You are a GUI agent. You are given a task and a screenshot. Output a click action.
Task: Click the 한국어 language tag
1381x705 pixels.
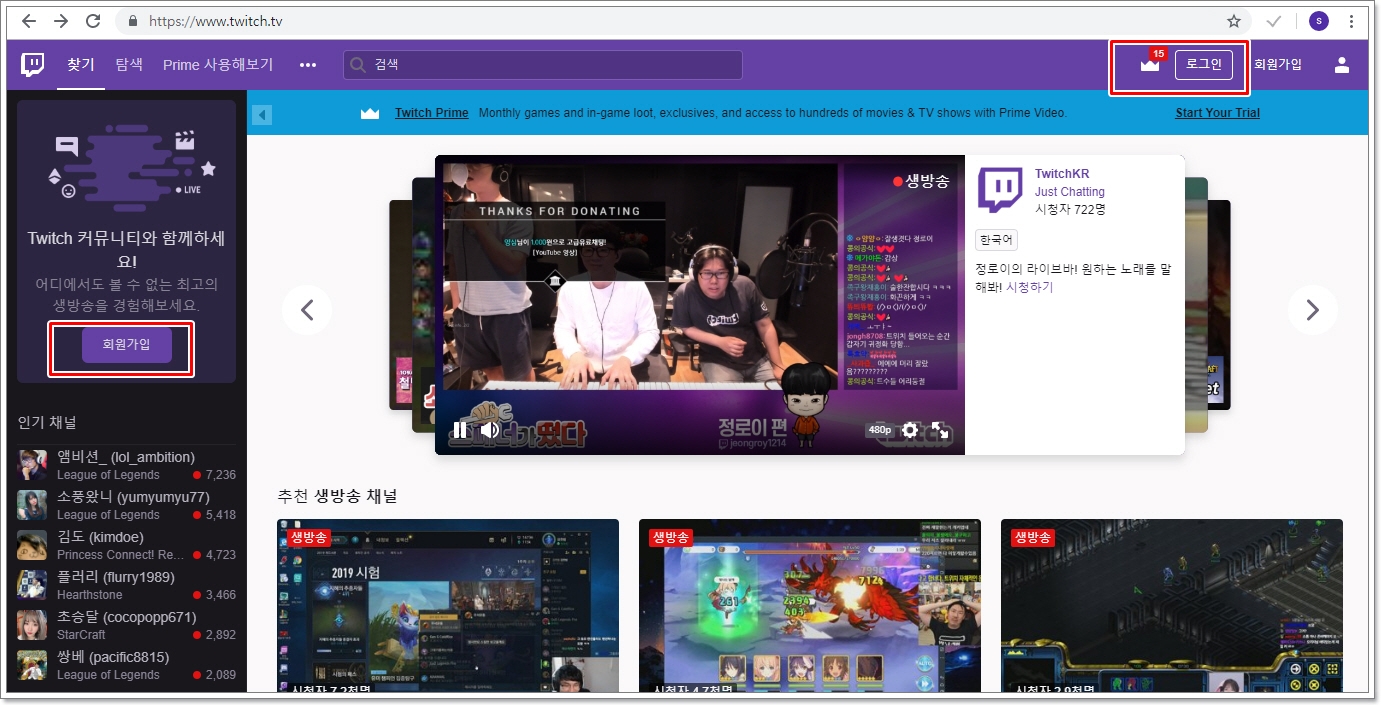(996, 240)
